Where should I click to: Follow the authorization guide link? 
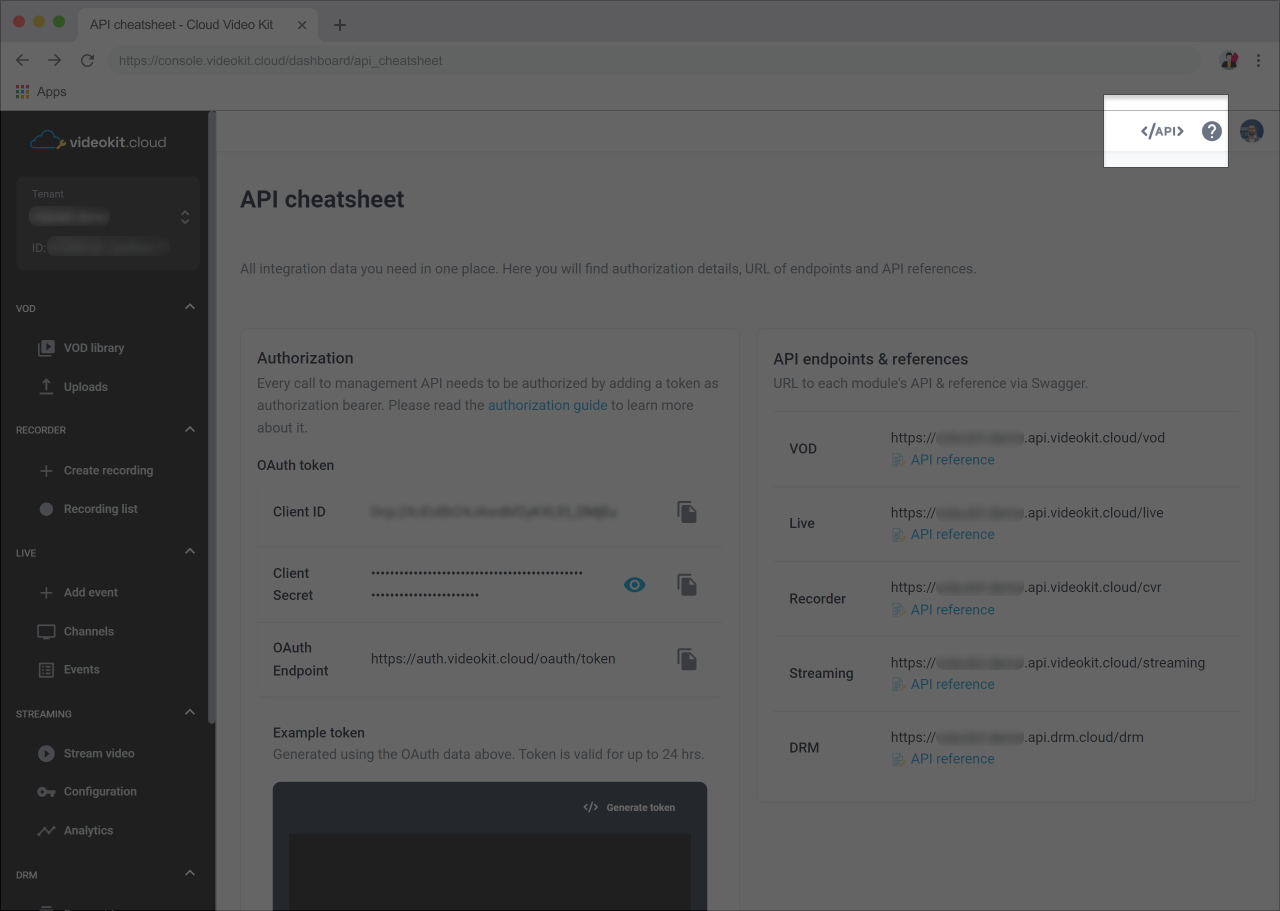point(547,405)
